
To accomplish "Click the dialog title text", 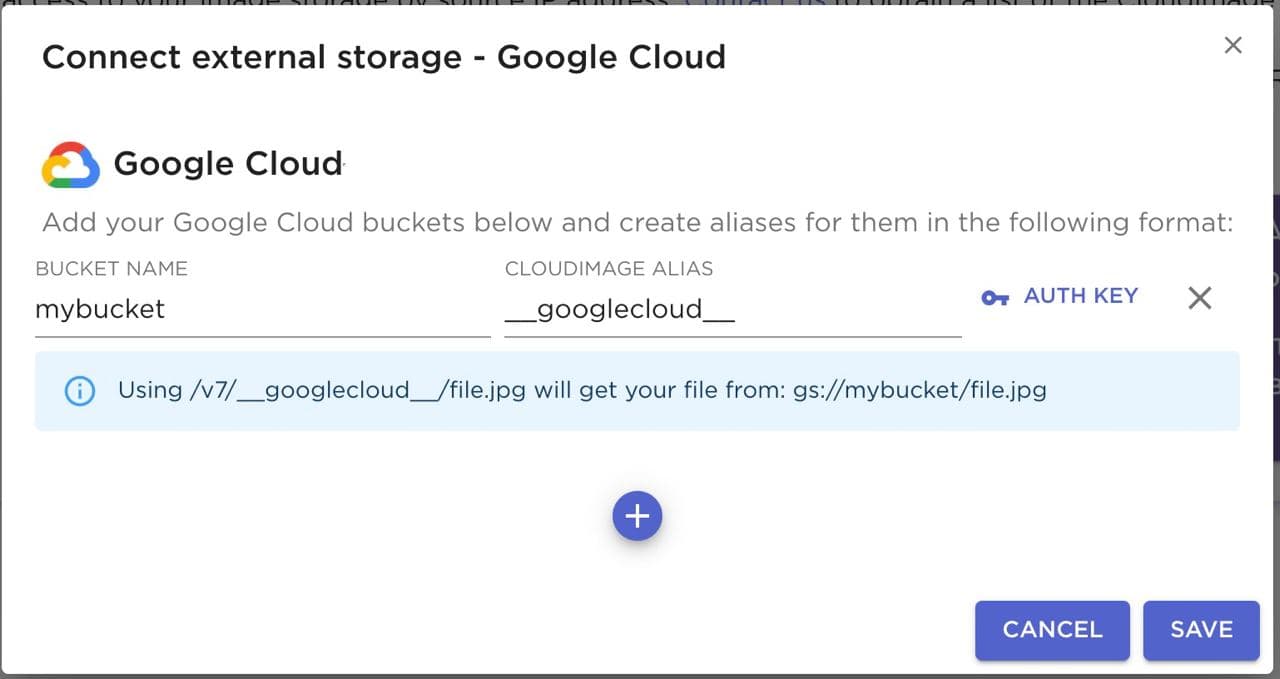I will [x=384, y=57].
